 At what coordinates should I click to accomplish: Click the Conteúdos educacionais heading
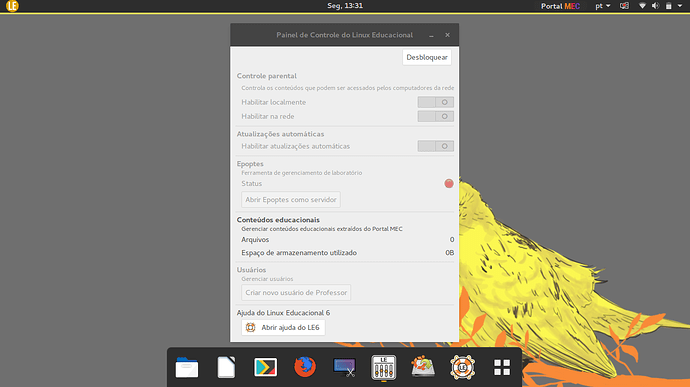click(278, 220)
